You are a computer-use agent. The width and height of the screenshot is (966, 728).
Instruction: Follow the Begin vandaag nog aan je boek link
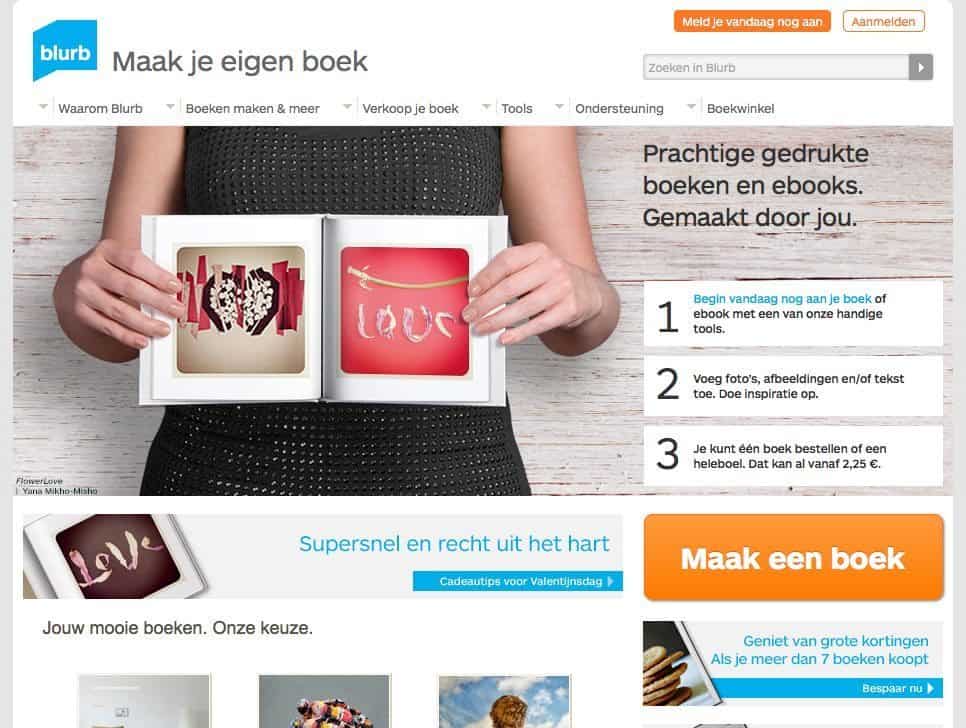(x=782, y=299)
